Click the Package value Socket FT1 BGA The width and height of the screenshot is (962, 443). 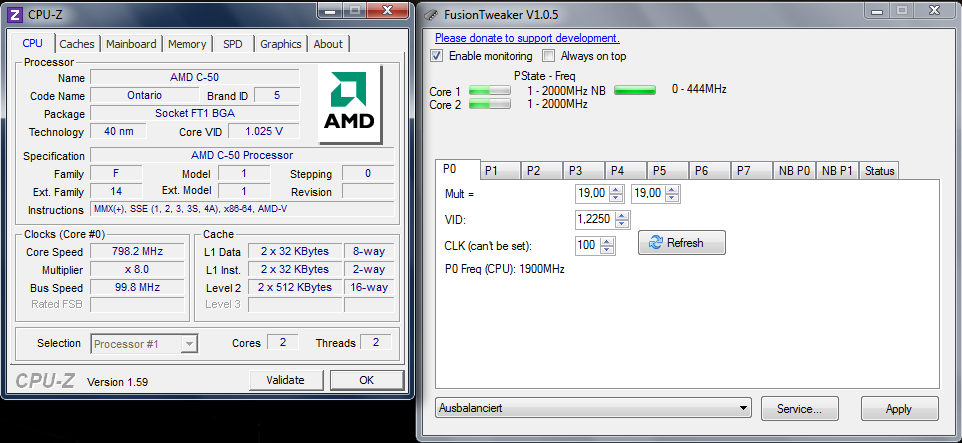coord(194,113)
